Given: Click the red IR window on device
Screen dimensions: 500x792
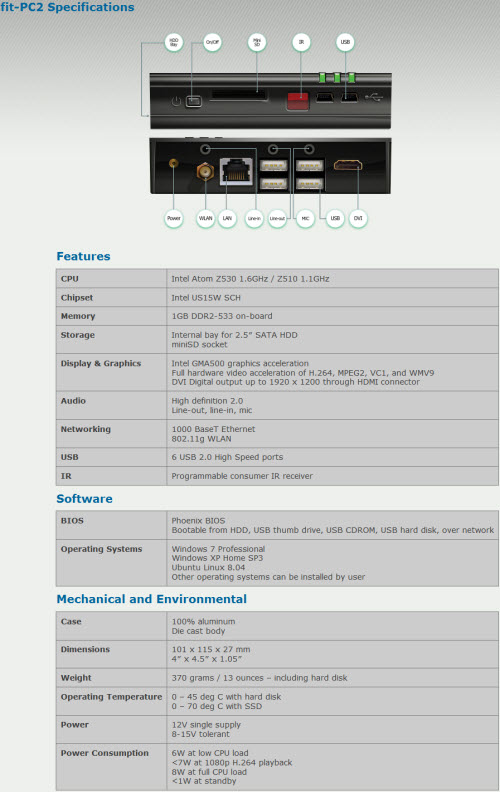Looking at the screenshot, I should [x=297, y=101].
